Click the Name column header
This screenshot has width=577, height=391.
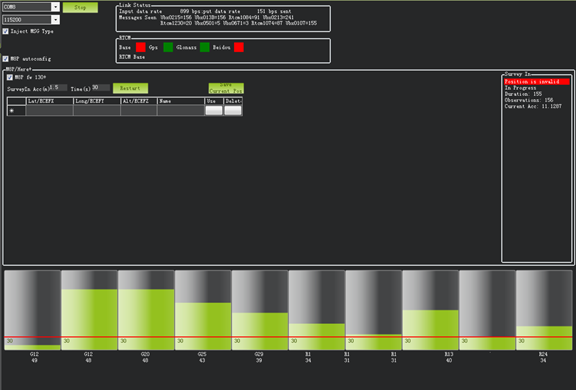click(181, 101)
